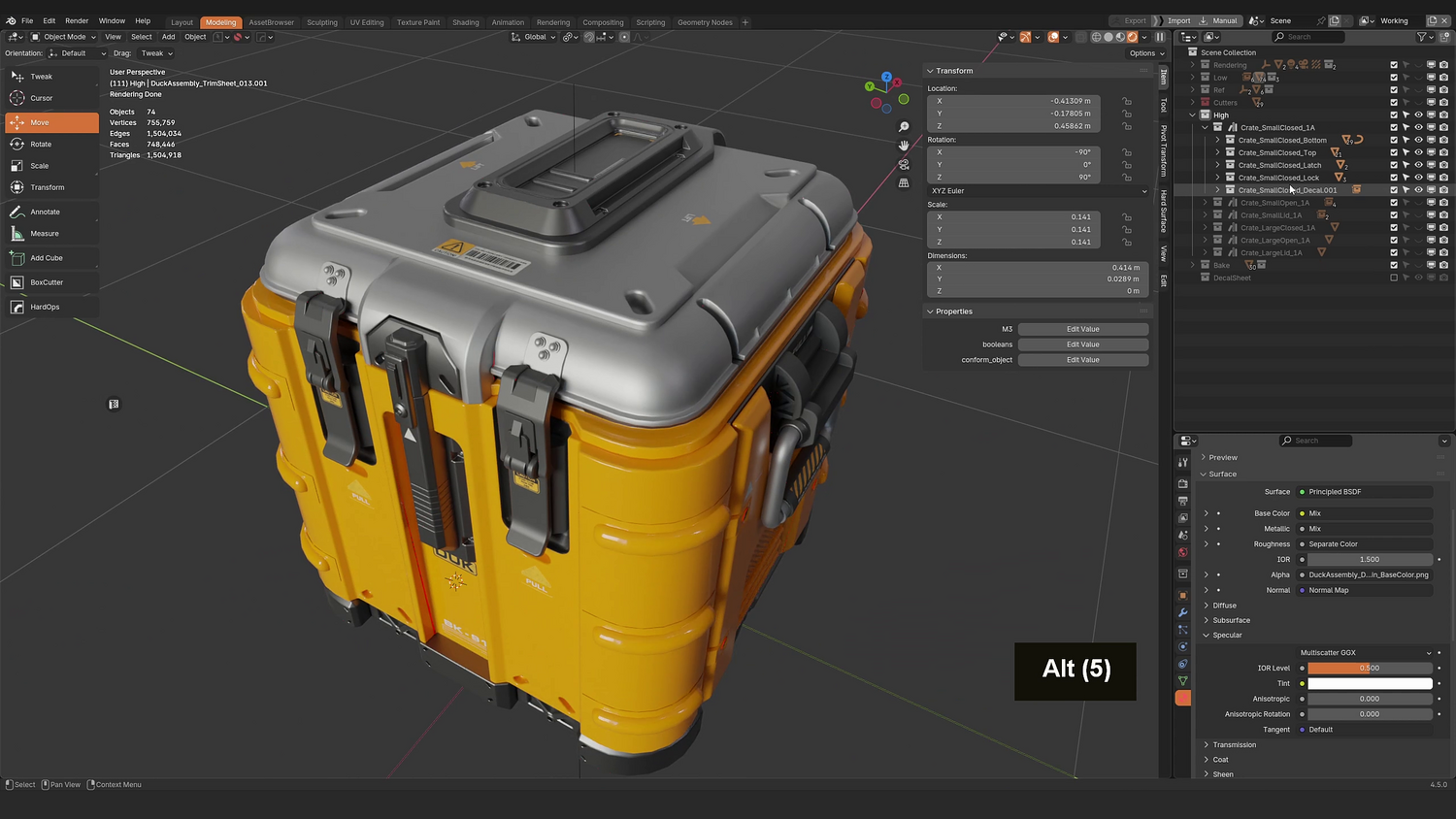Open the Window menu

(112, 20)
